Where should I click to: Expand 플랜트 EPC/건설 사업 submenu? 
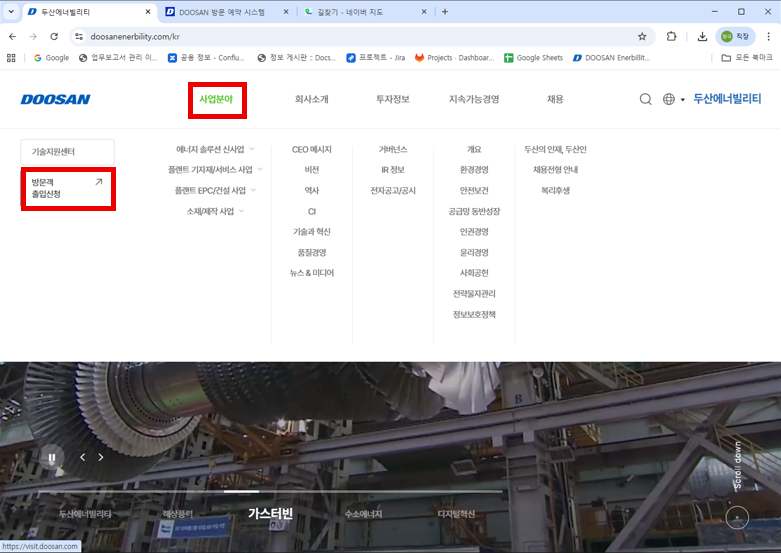coord(216,190)
